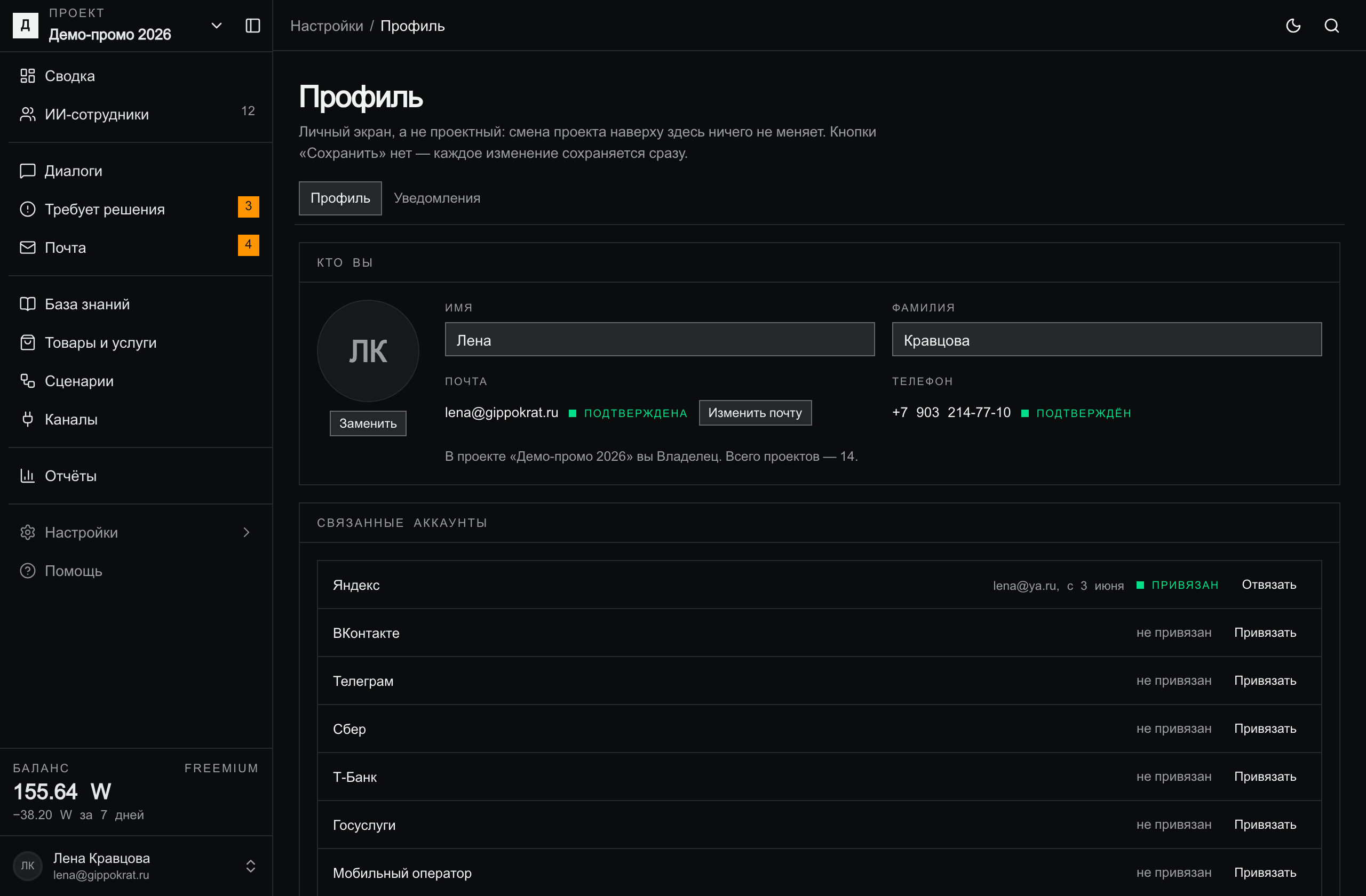
Task: Link Мобильный оператор via Привязать
Action: (x=1265, y=873)
